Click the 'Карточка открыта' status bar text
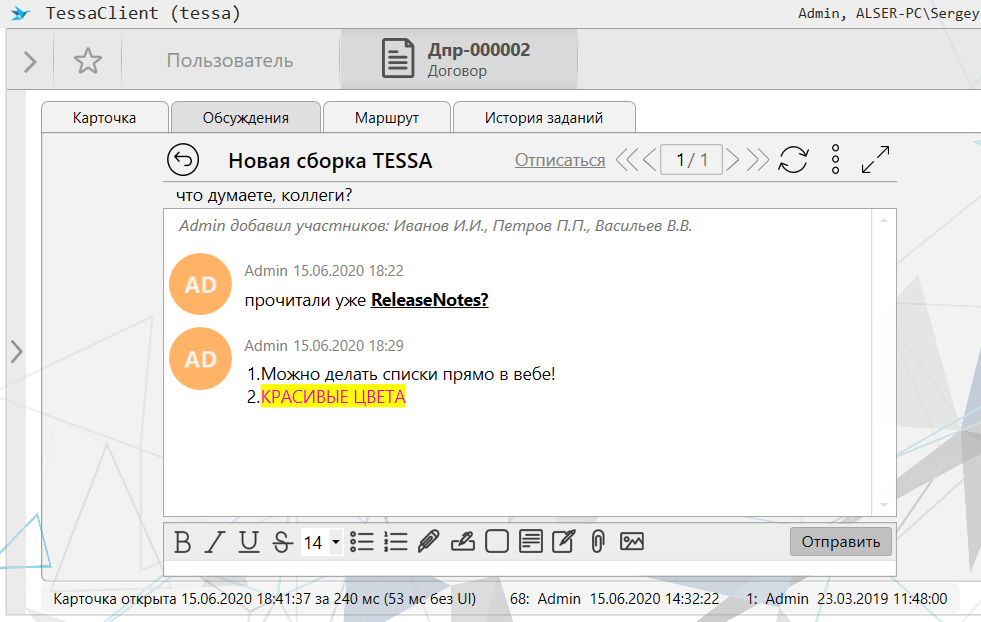981x622 pixels. point(264,599)
